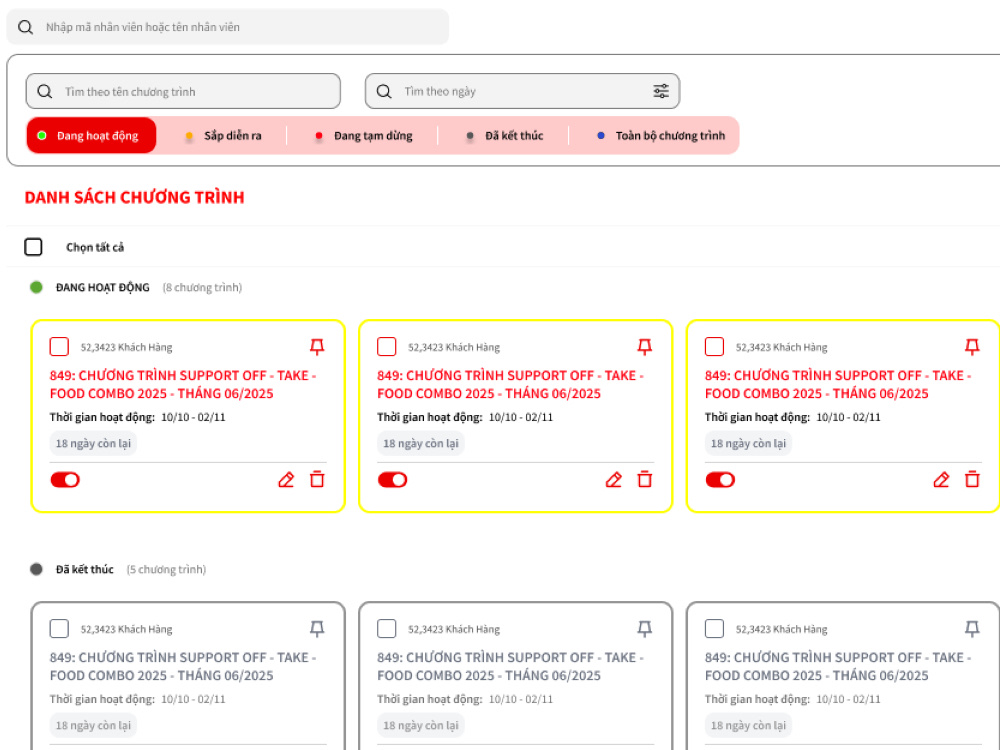The width and height of the screenshot is (1000, 750).
Task: Pin the third ended (Đã kết thúc) card
Action: 972,629
